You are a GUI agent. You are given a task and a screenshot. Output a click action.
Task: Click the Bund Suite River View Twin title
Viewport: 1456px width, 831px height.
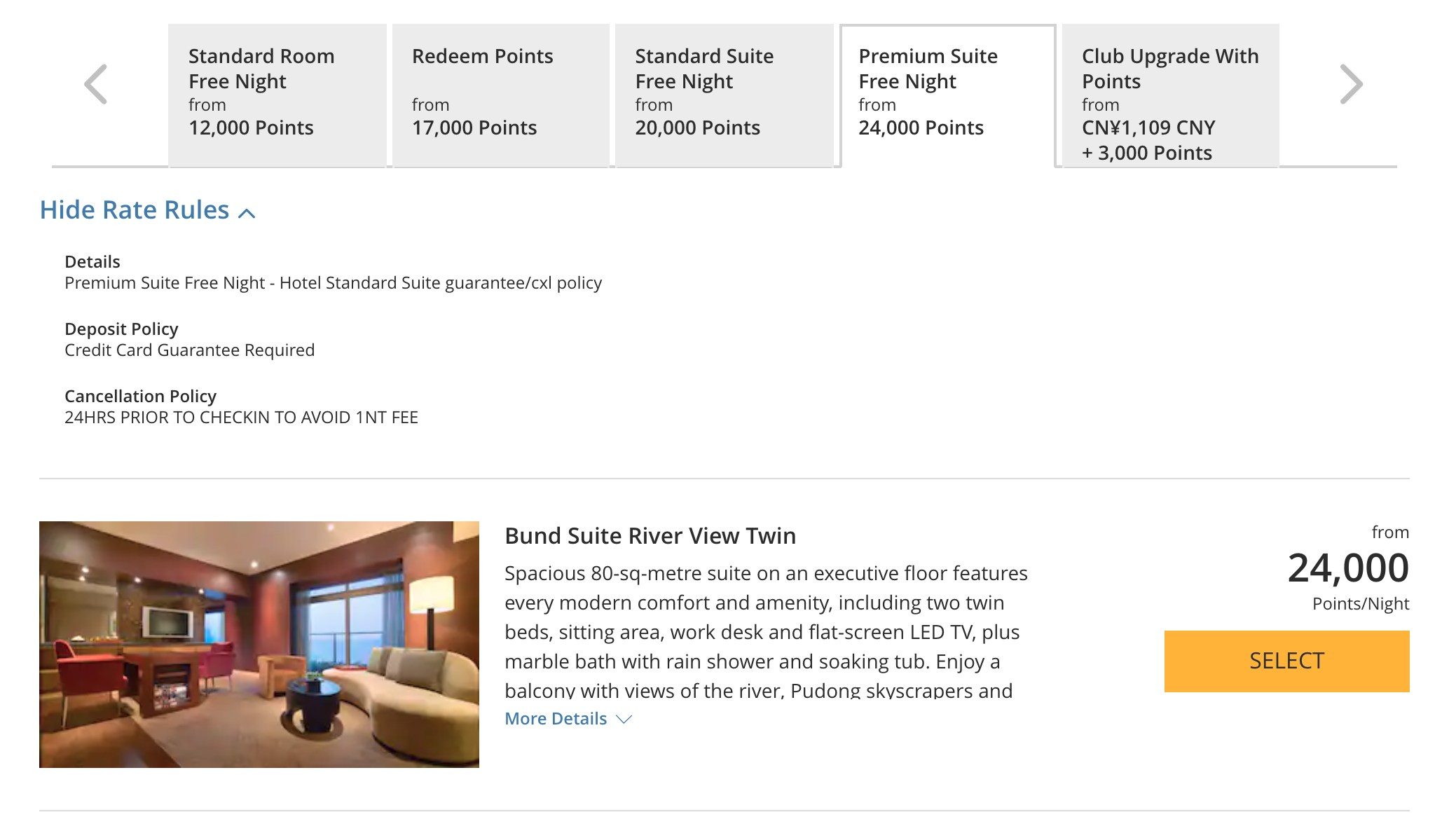650,535
